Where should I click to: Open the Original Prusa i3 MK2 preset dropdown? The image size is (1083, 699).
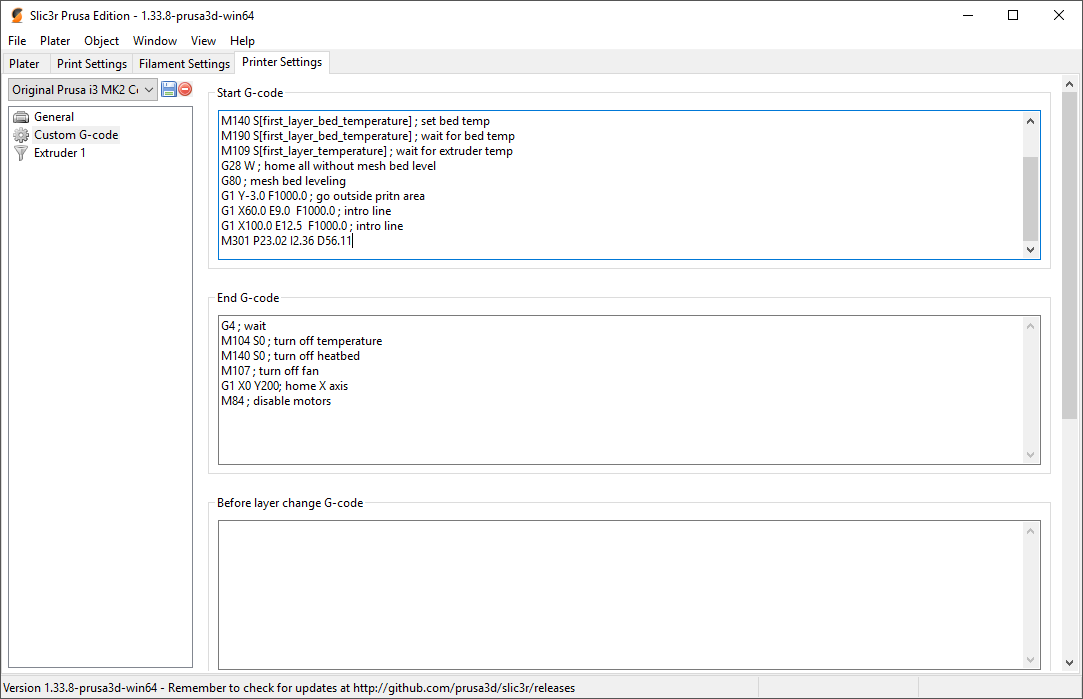click(x=83, y=90)
